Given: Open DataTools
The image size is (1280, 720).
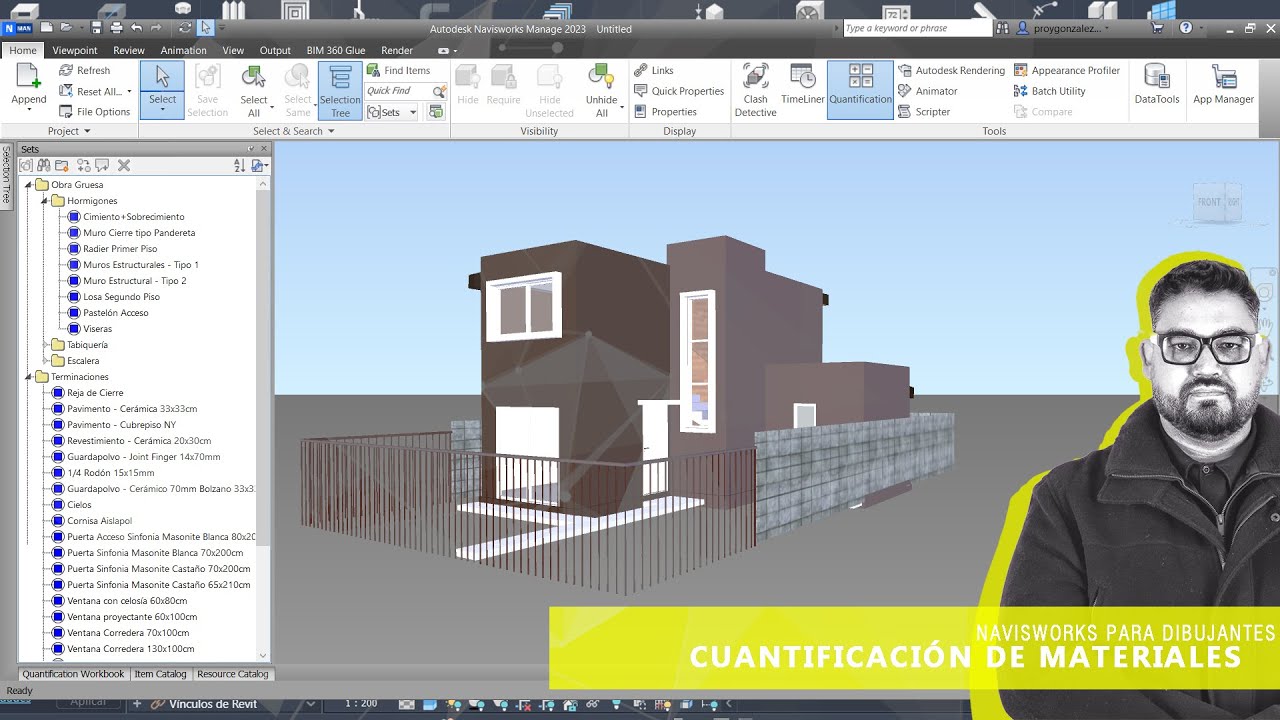Looking at the screenshot, I should (1157, 84).
